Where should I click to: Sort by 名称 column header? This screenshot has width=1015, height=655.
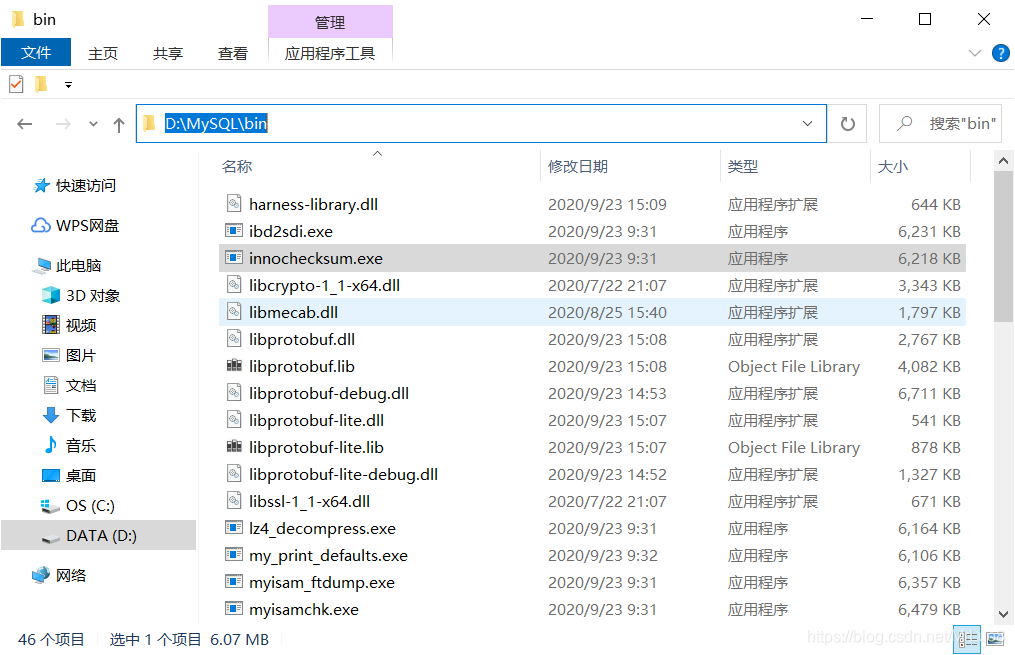click(237, 166)
